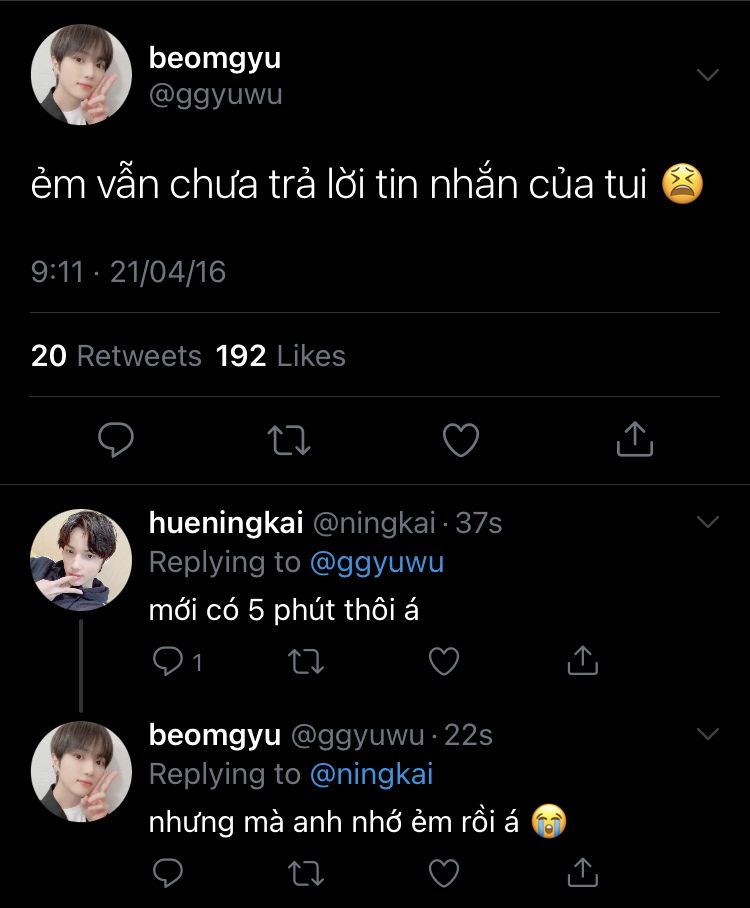This screenshot has width=750, height=908.
Task: Open hueningkai's profile picture
Action: [81, 558]
